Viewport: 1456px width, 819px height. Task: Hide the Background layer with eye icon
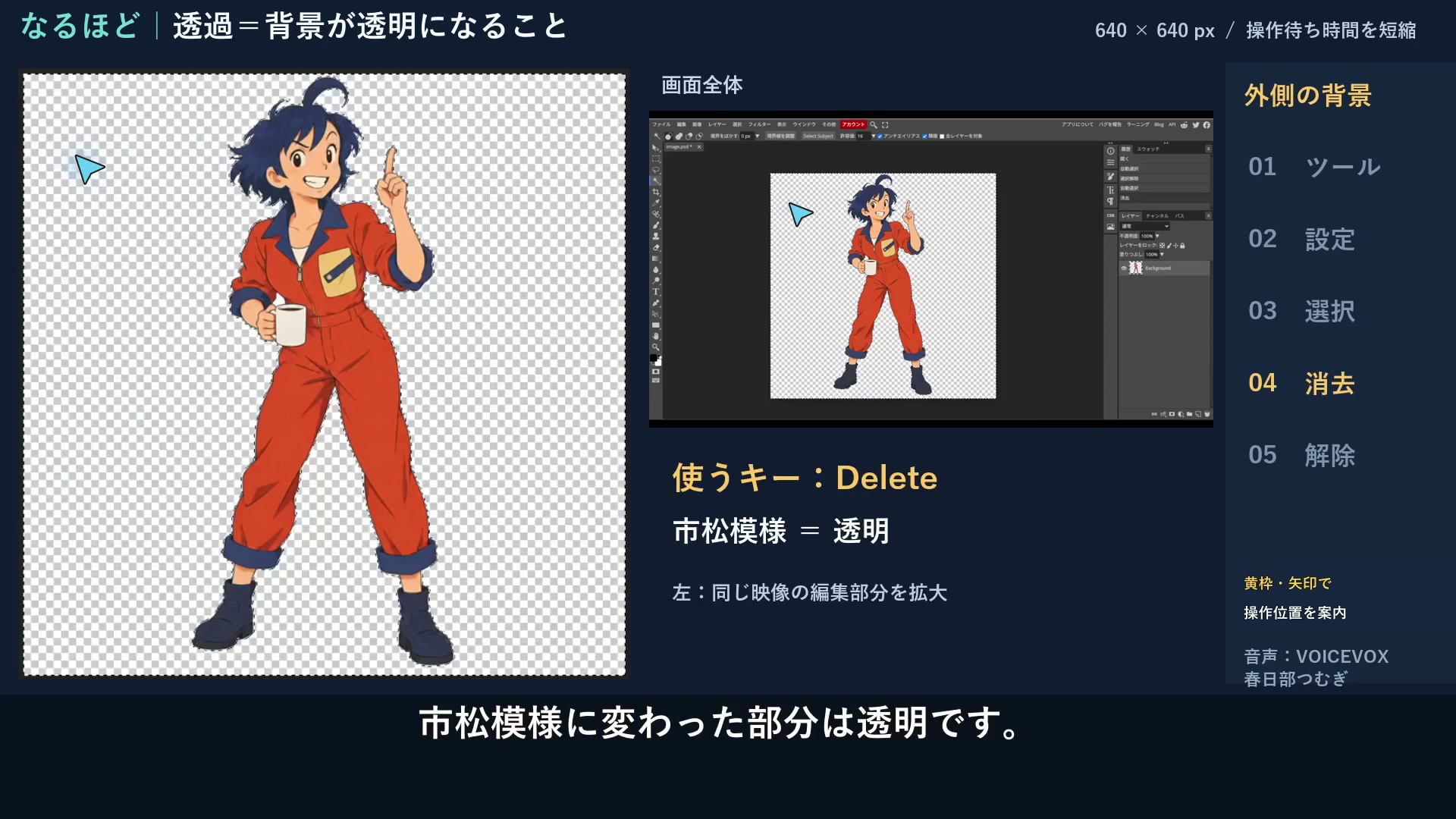click(1124, 268)
